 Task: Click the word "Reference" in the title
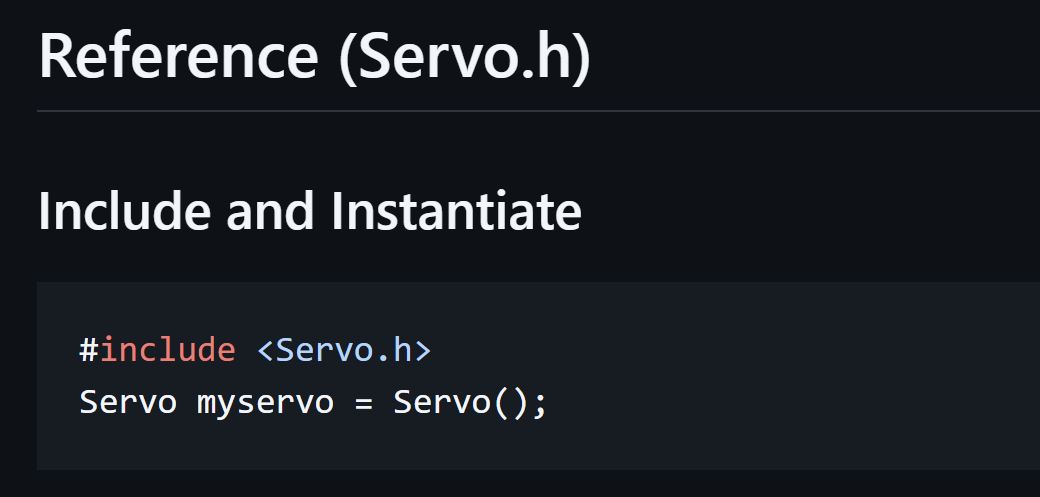pos(178,56)
